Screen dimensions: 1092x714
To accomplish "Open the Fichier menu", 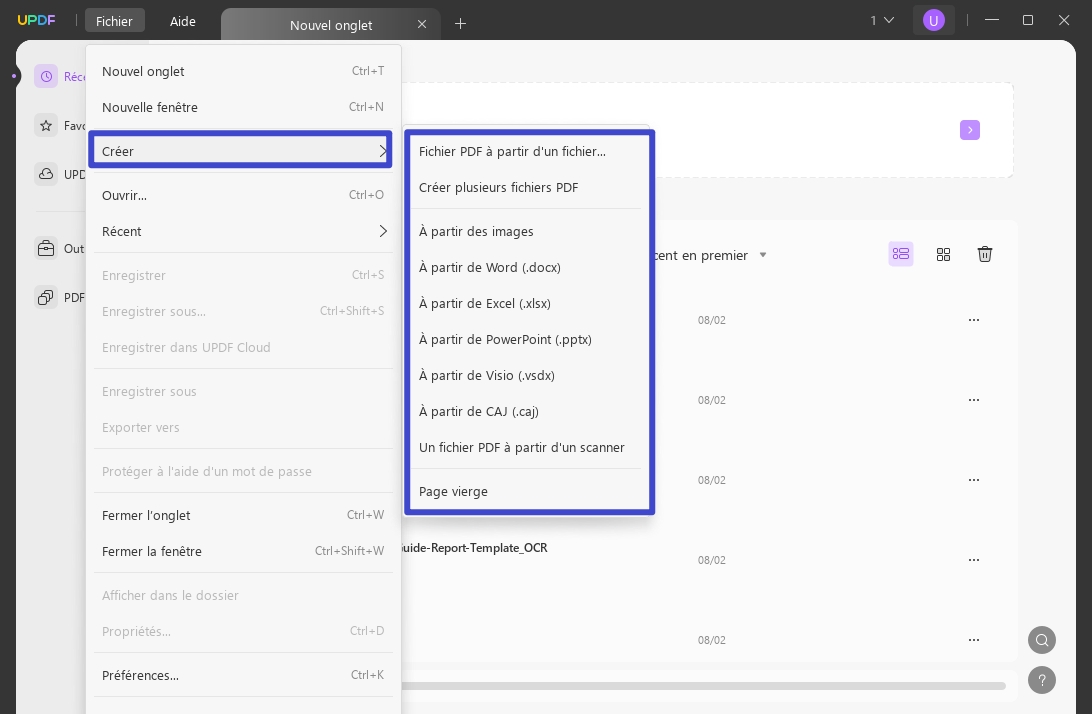I will pyautogui.click(x=114, y=21).
